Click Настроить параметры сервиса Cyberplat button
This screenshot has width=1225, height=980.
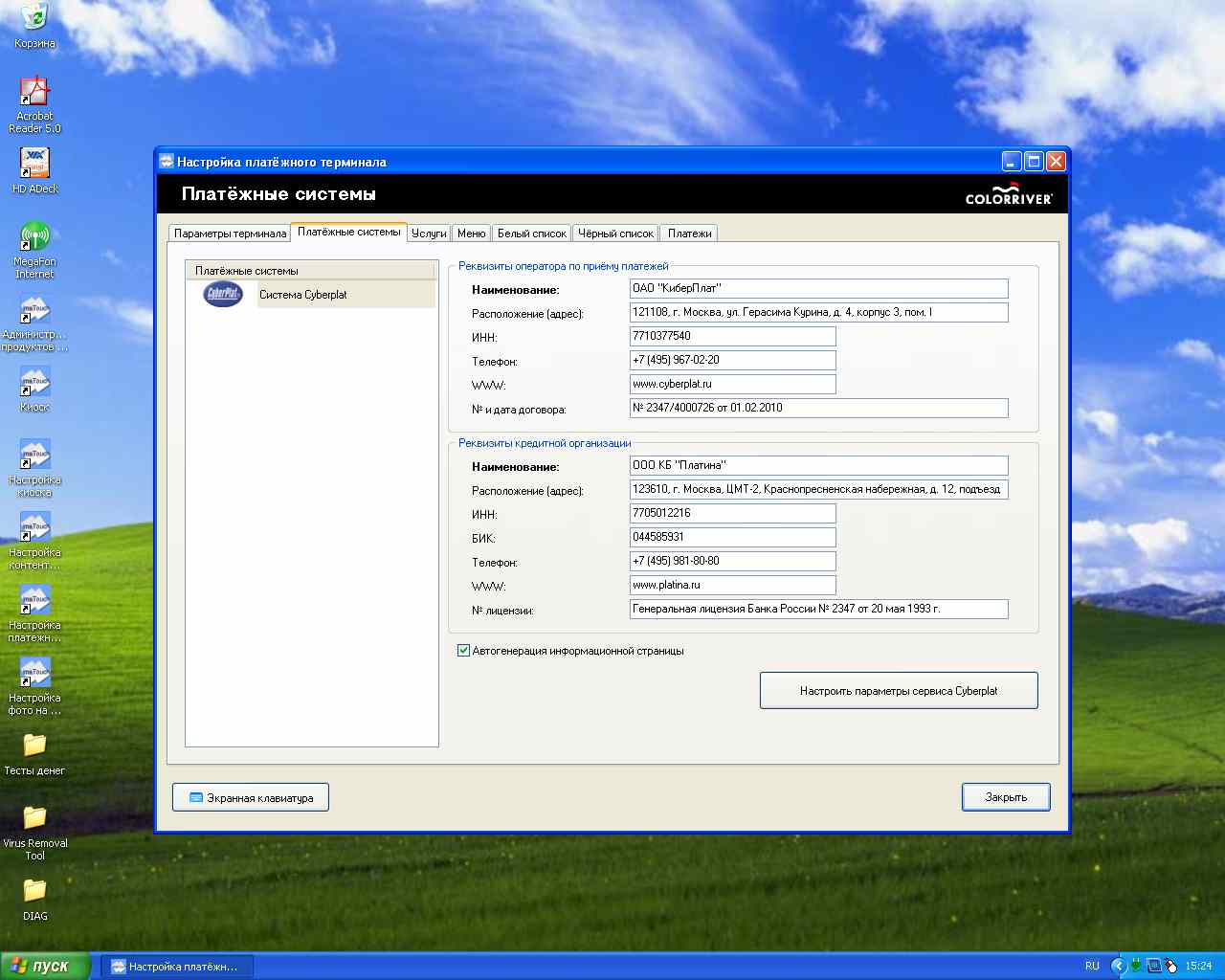[898, 690]
